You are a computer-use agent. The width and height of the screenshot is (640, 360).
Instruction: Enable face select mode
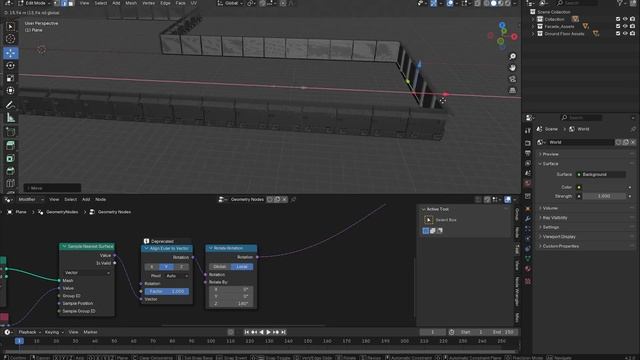pos(71,3)
